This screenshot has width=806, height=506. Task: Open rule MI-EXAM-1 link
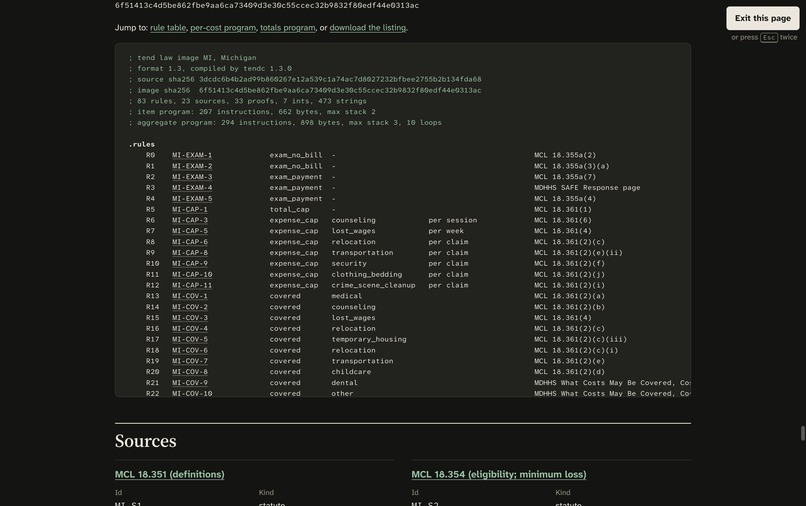[x=192, y=155]
